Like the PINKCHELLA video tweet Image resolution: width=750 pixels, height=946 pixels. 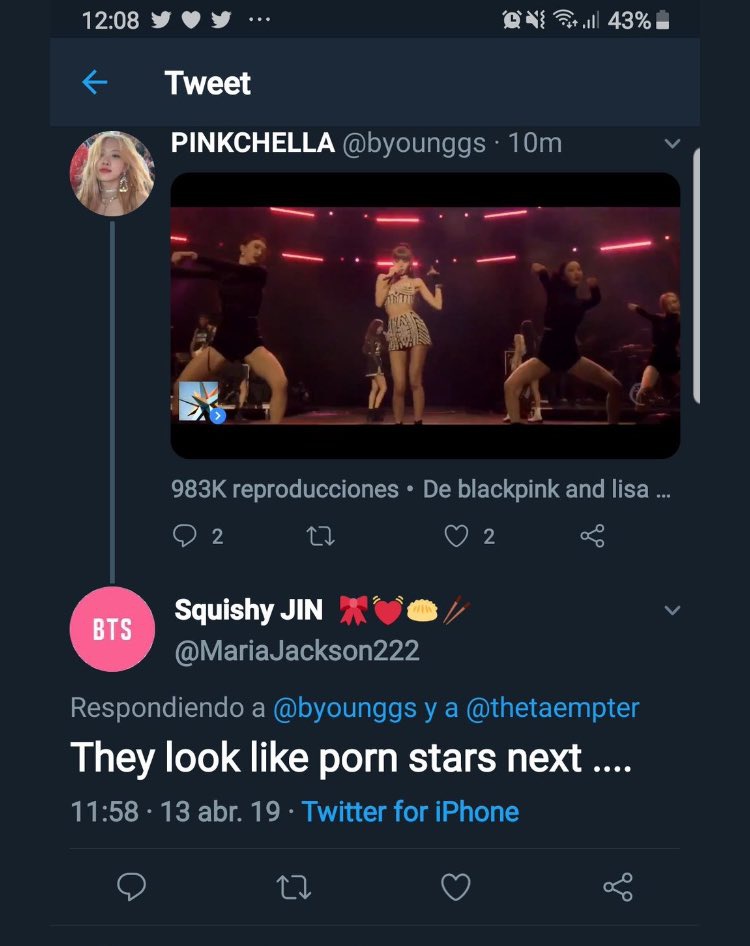pyautogui.click(x=456, y=537)
